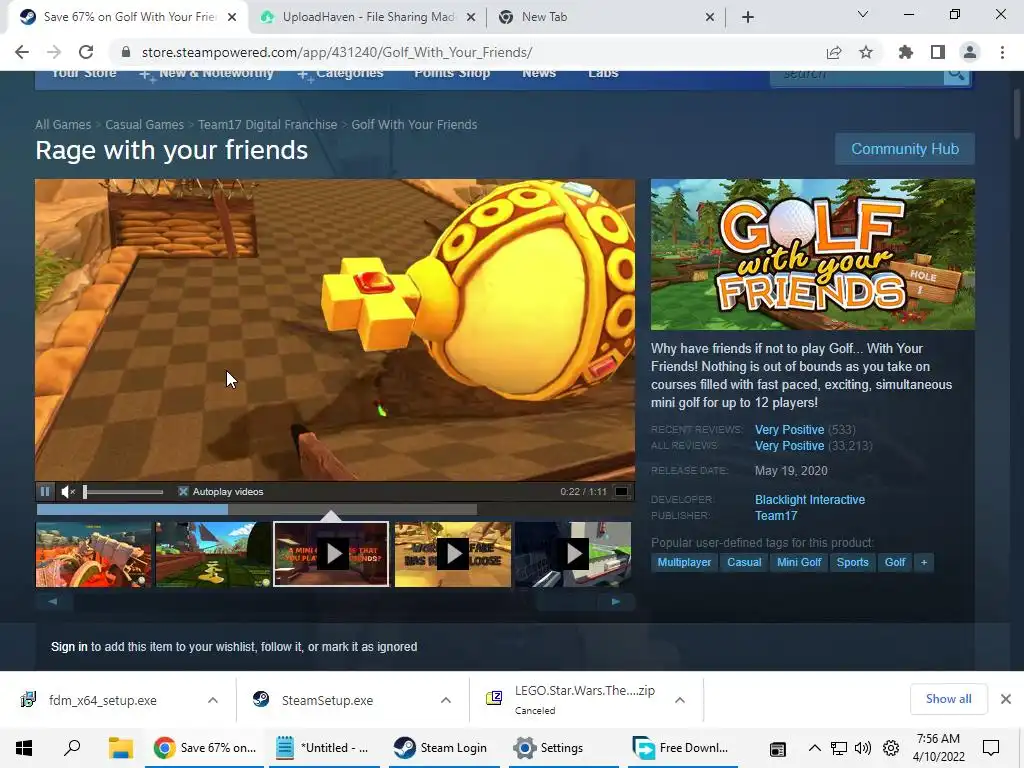
Task: Close the UploadHaven tab
Action: [x=471, y=17]
